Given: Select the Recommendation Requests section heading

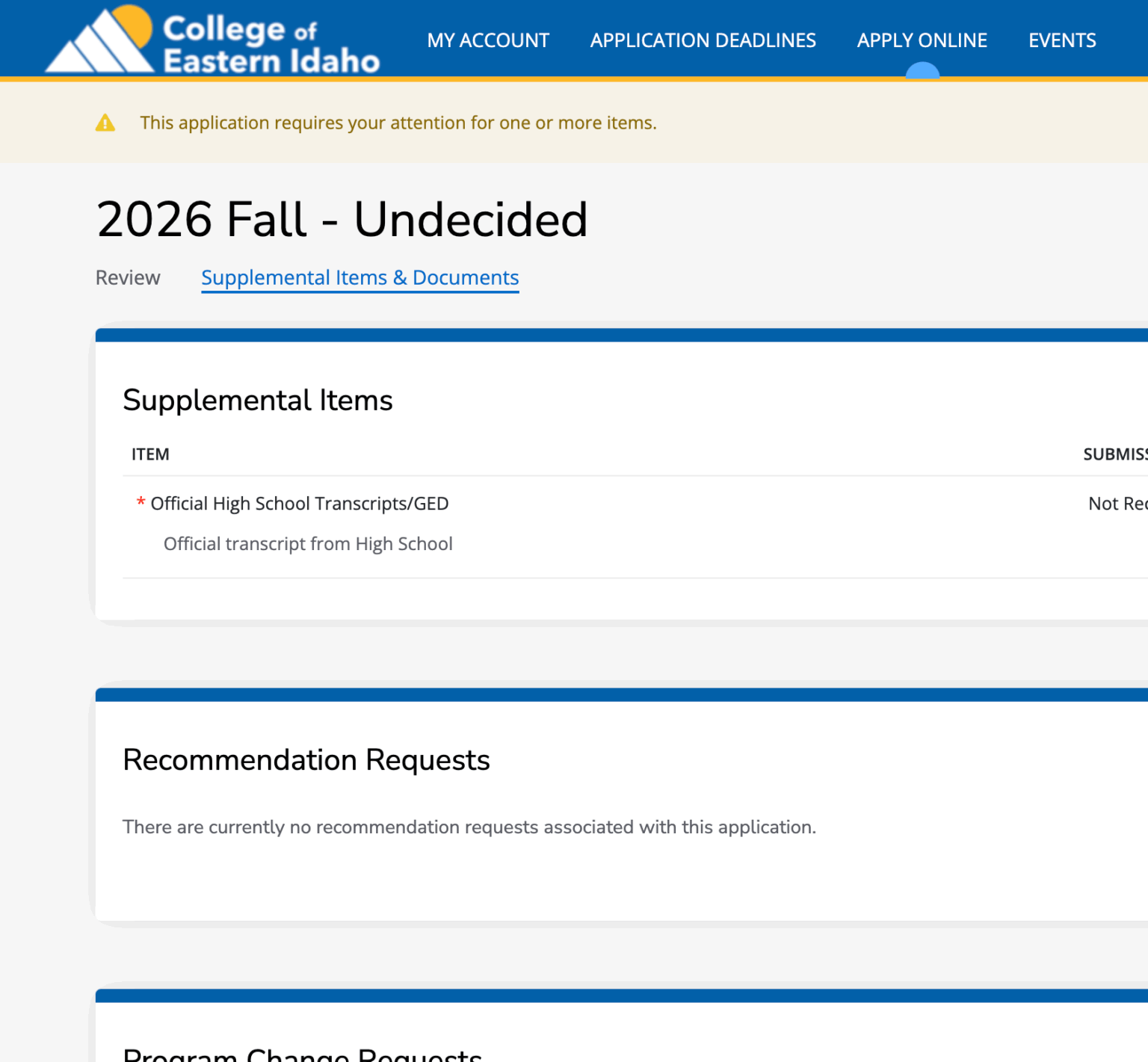Looking at the screenshot, I should (306, 760).
